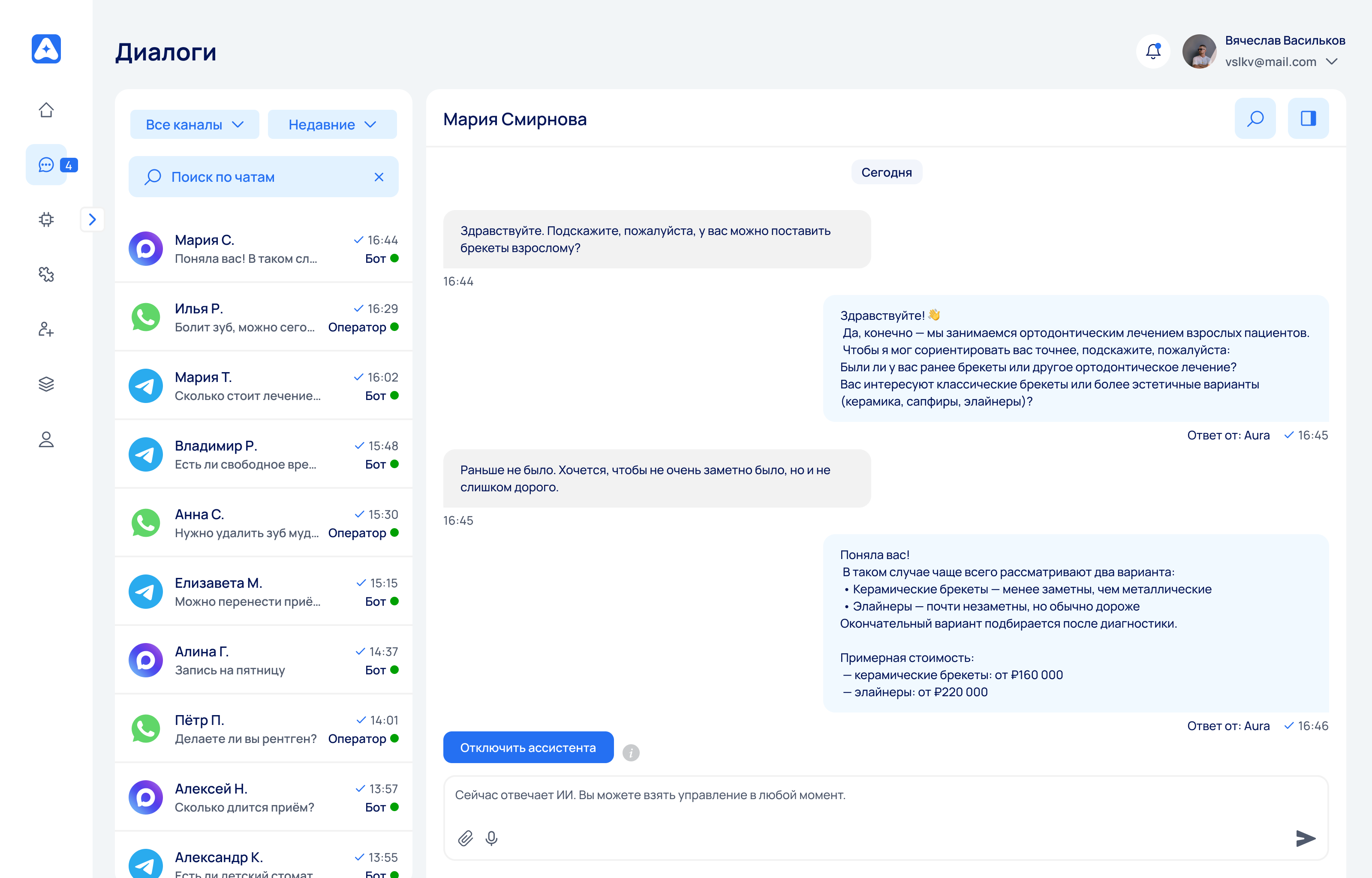Click the paperclip attach file icon
The image size is (1372, 878).
point(465,838)
